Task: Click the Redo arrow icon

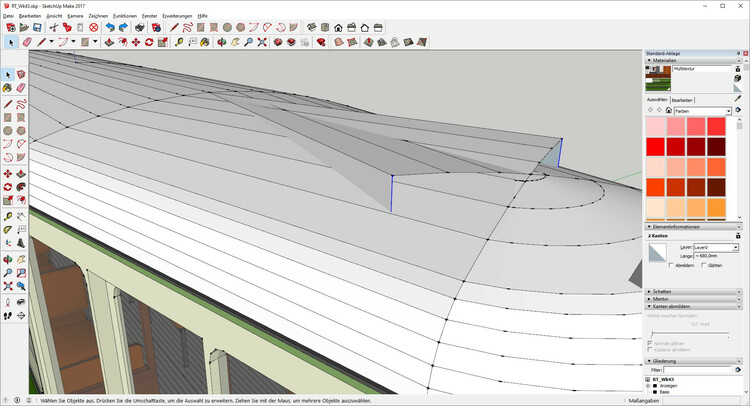Action: click(x=122, y=28)
